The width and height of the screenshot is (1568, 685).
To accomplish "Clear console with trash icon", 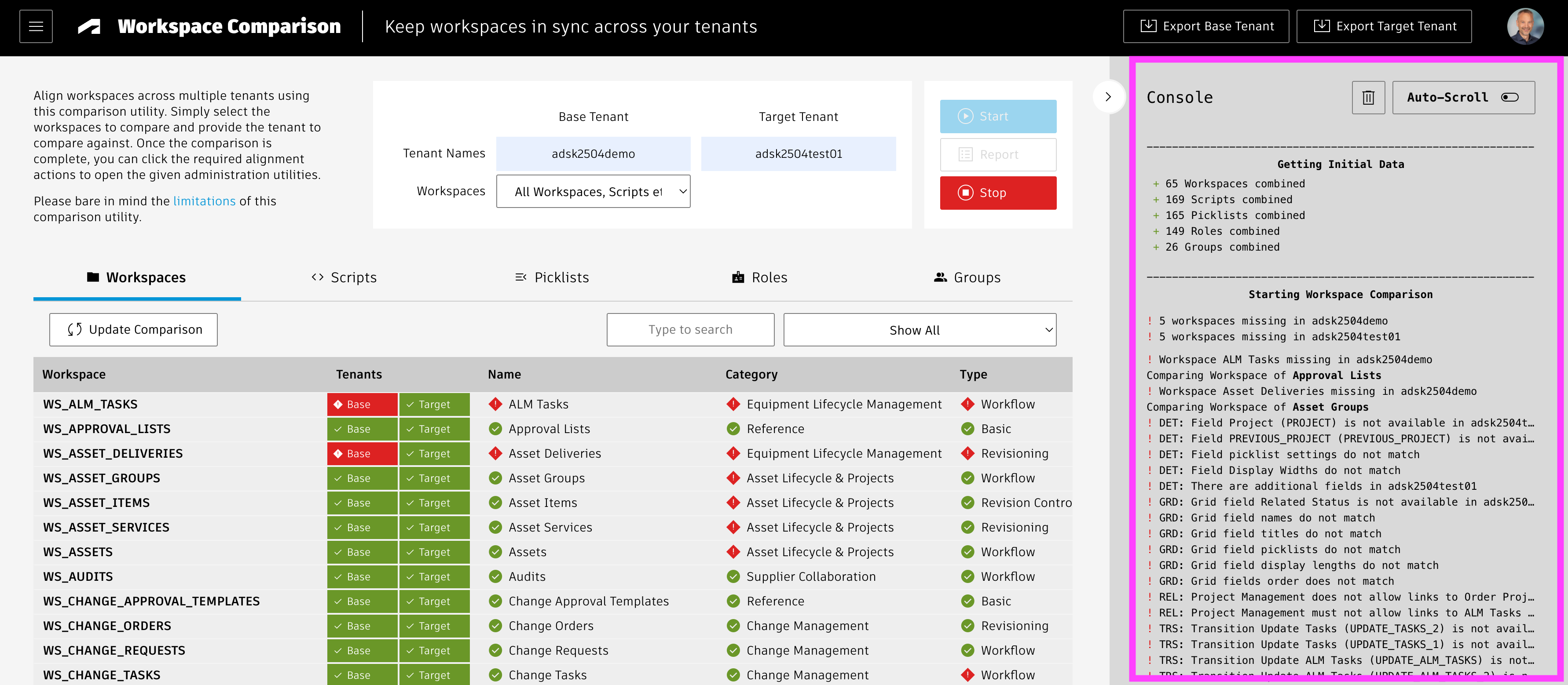I will click(1368, 97).
